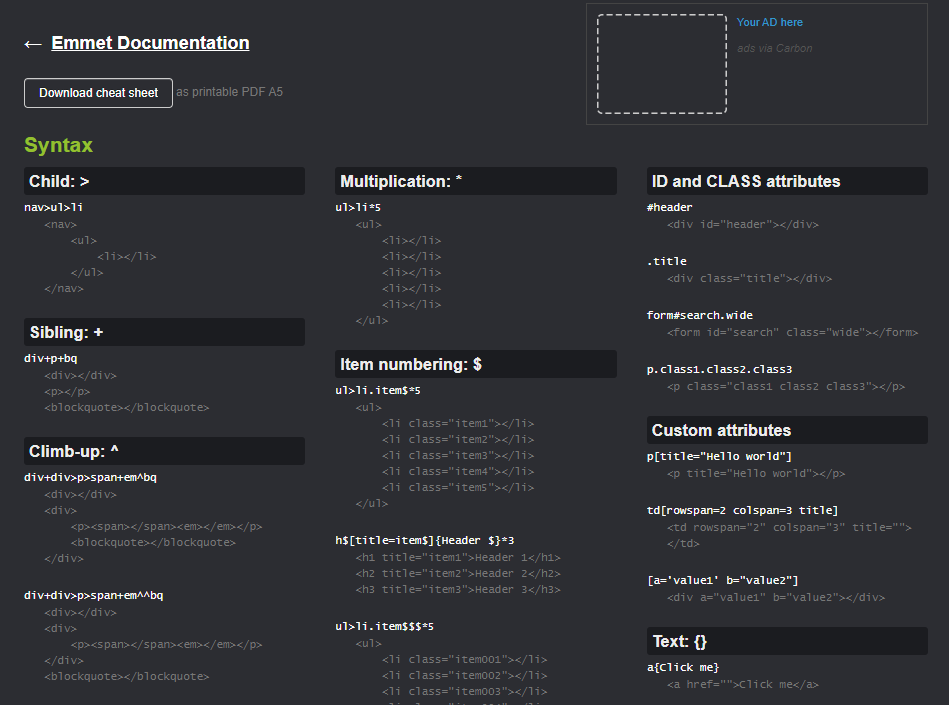Image resolution: width=949 pixels, height=705 pixels.
Task: Click the <p title="Hello world"></p> output
Action: 756,474
